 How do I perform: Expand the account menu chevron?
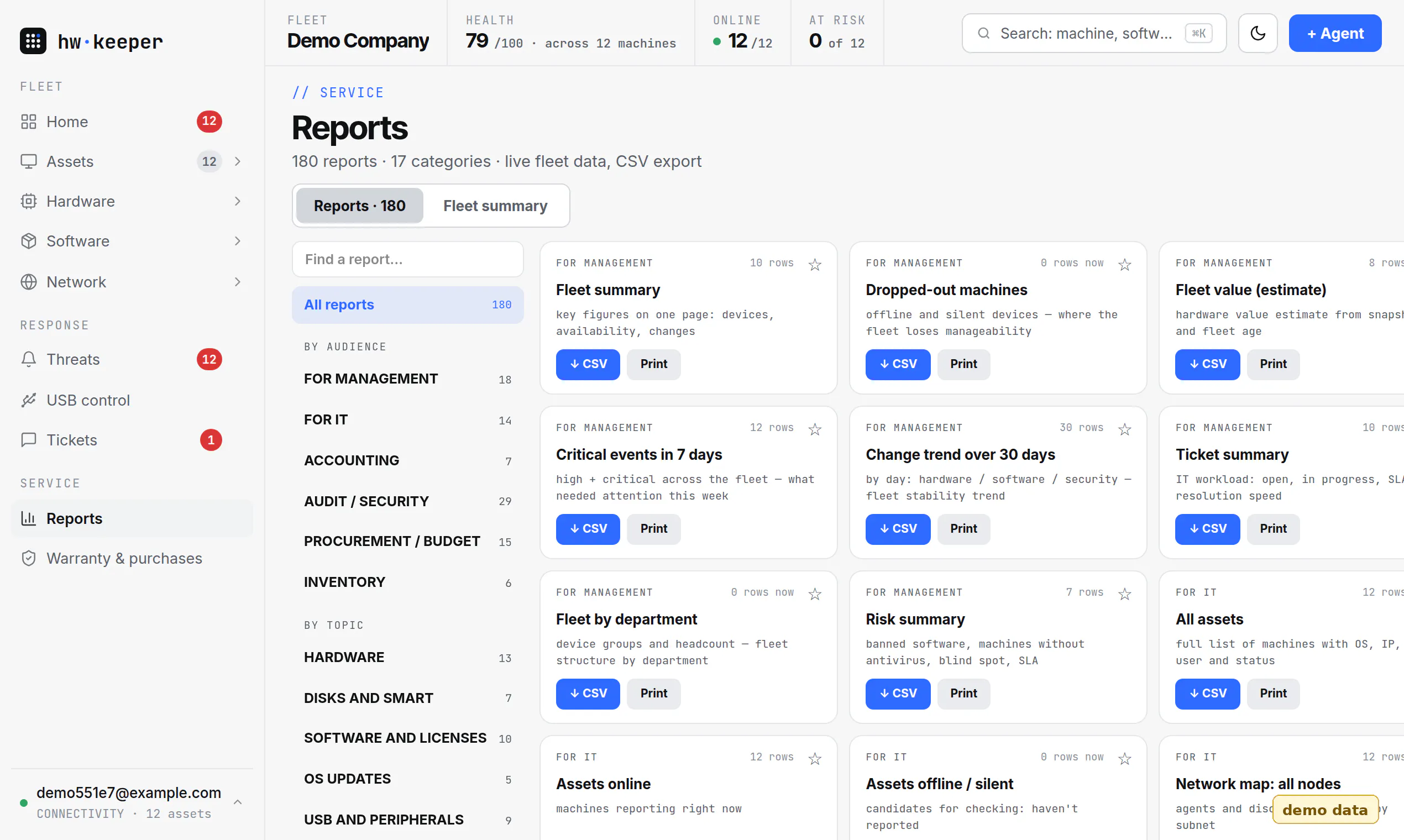coord(238,802)
